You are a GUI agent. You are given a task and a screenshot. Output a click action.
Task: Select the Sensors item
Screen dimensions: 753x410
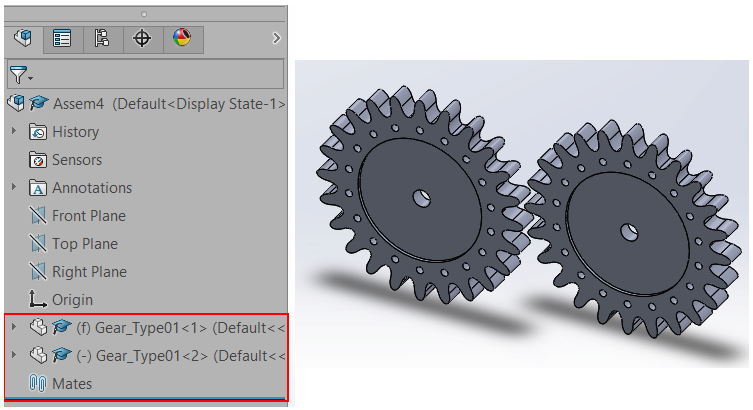[77, 160]
